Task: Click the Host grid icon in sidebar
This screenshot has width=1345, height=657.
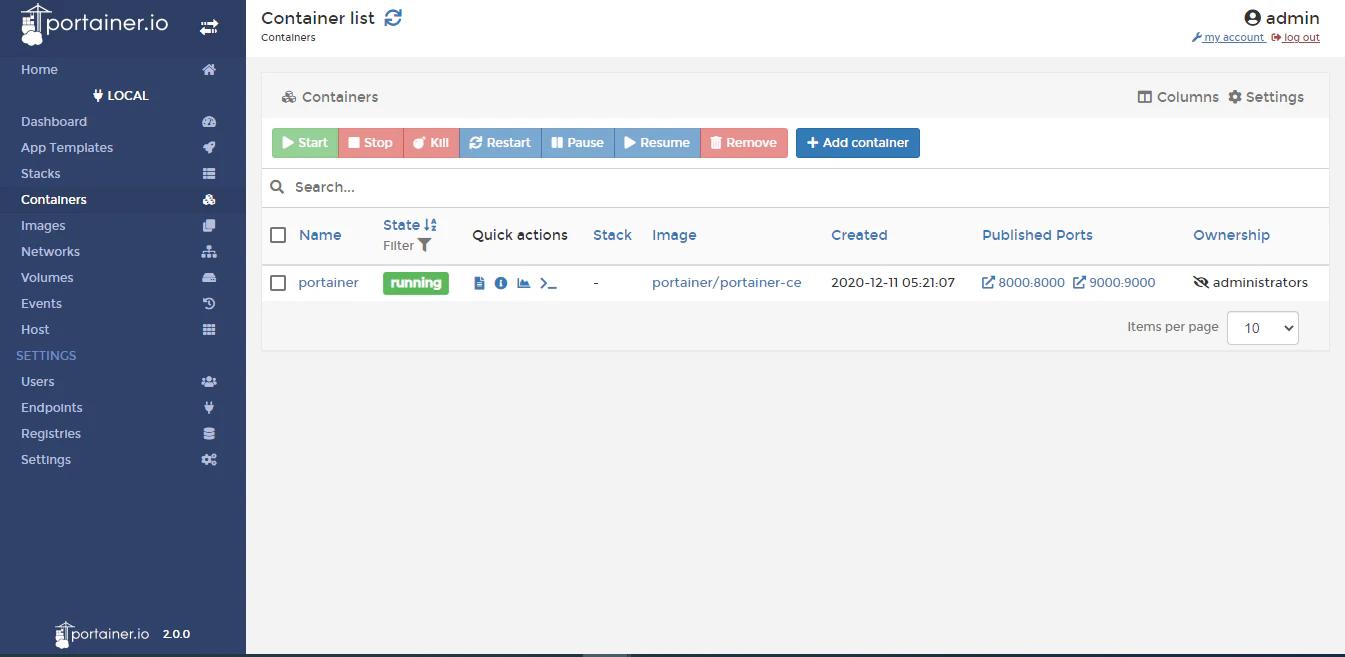Action: click(x=209, y=330)
